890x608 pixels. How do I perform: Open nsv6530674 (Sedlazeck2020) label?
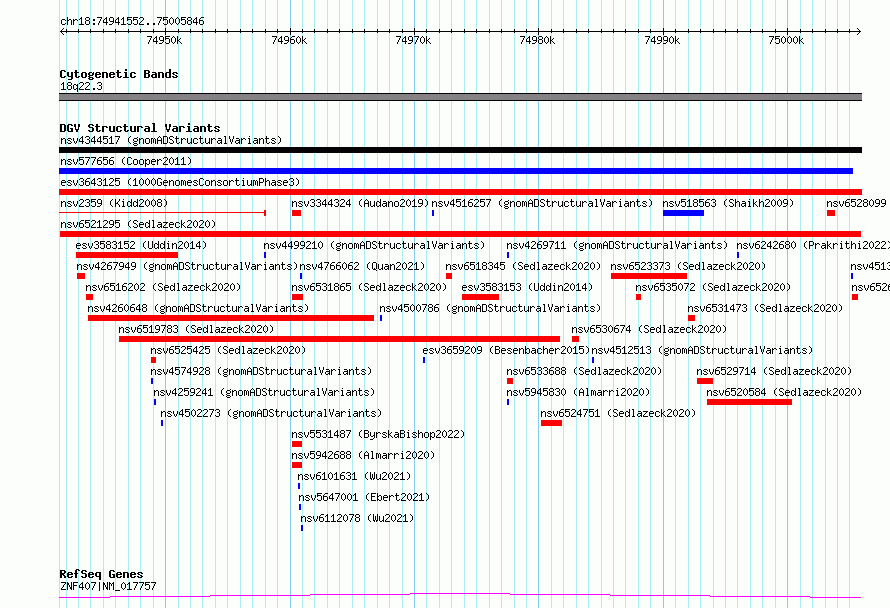tap(649, 329)
